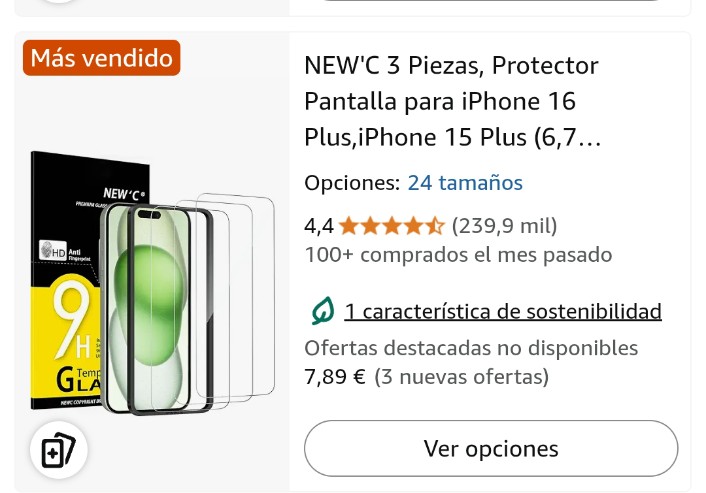This screenshot has width=706, height=493.
Task: Tap the 4,4 rating number
Action: click(319, 226)
